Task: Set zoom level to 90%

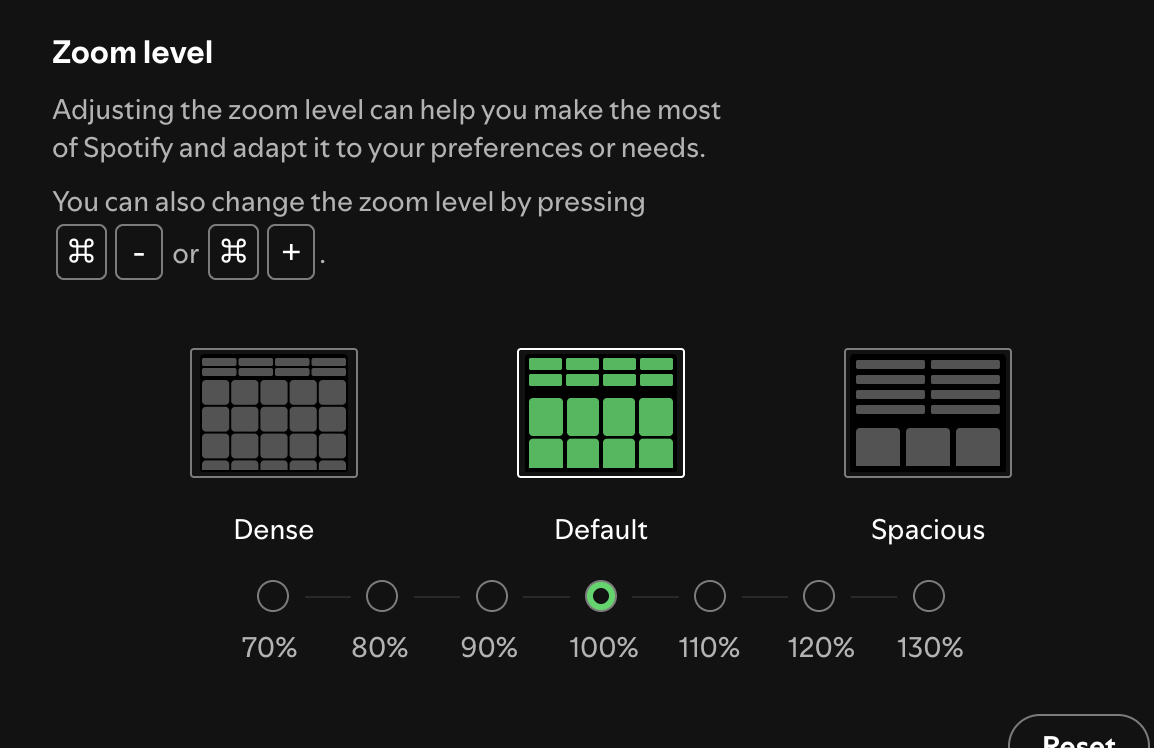Action: tap(492, 596)
